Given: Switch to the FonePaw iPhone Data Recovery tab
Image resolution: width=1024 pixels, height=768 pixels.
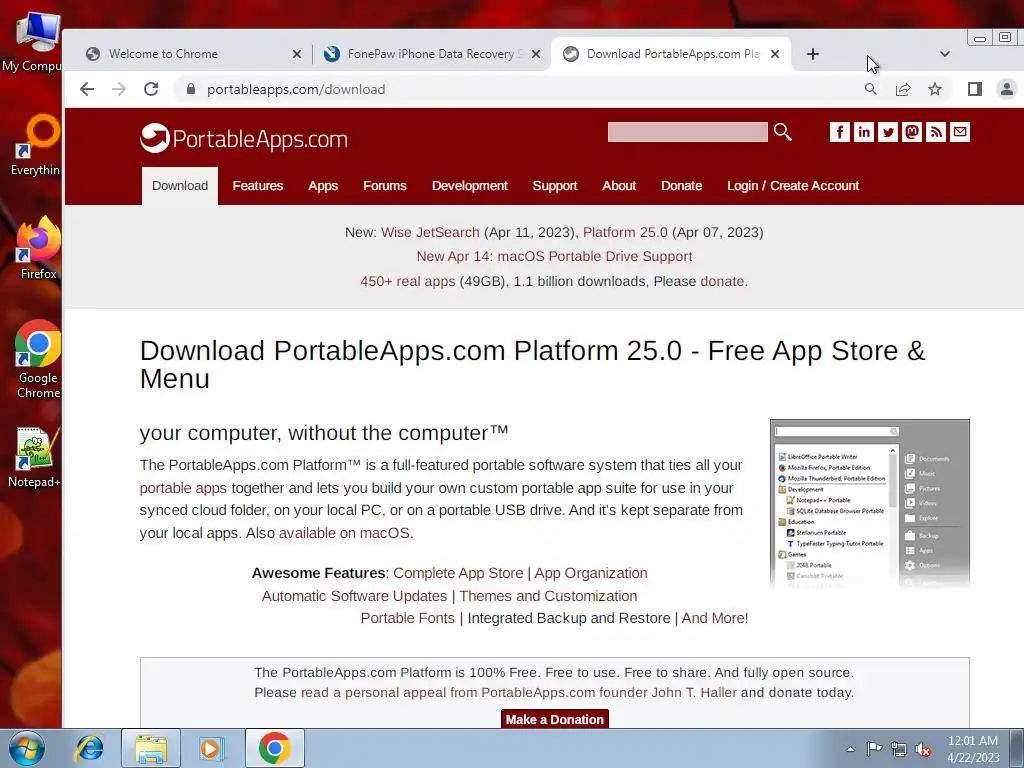Looking at the screenshot, I should coord(431,54).
